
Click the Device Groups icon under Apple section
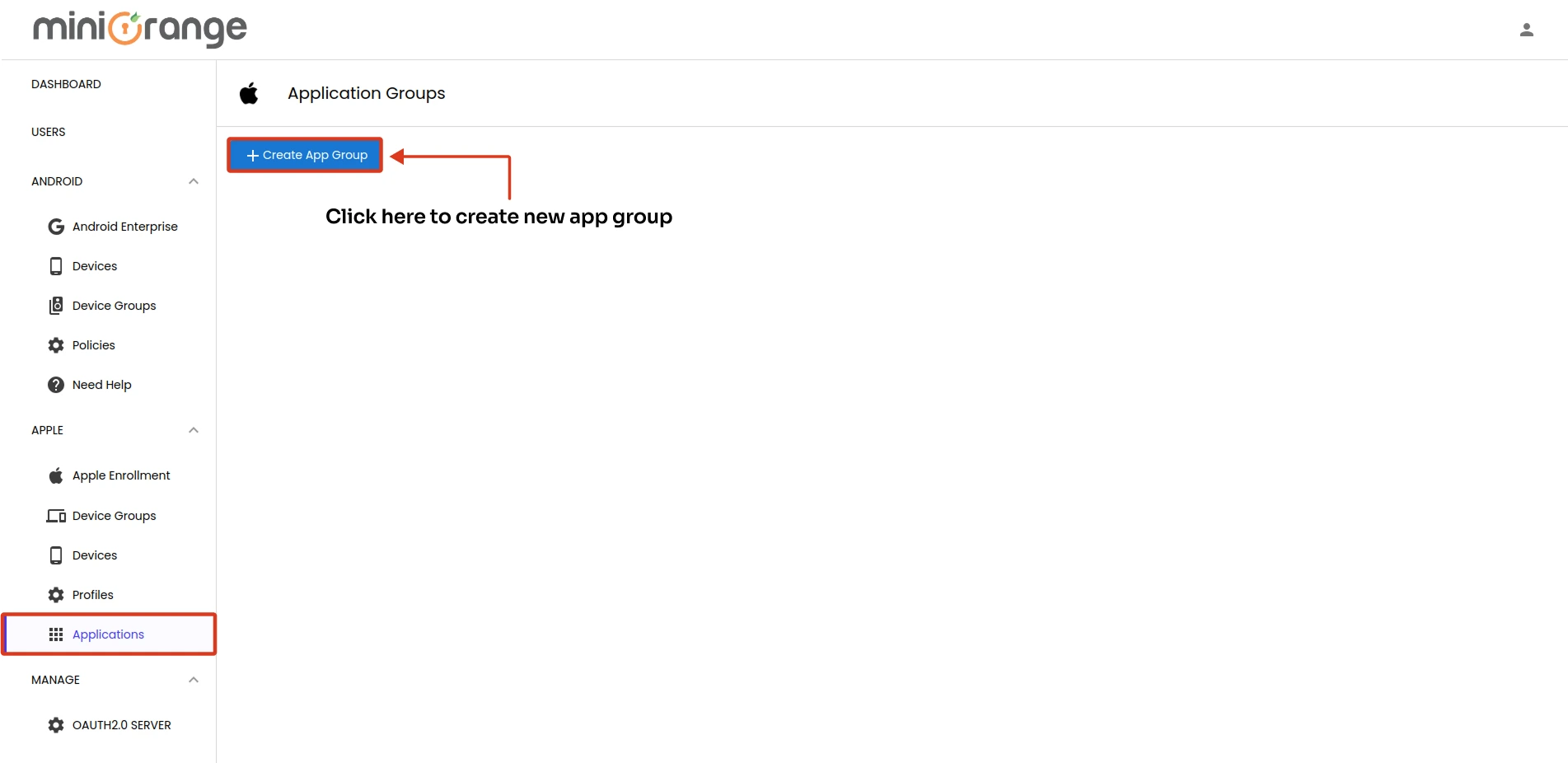tap(55, 515)
